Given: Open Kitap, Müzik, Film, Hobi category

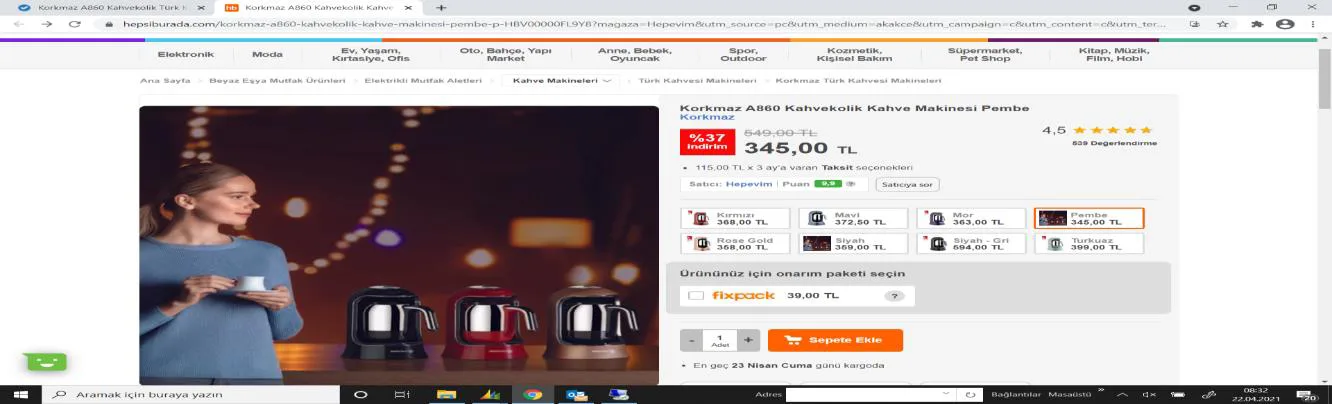Looking at the screenshot, I should (x=1115, y=55).
